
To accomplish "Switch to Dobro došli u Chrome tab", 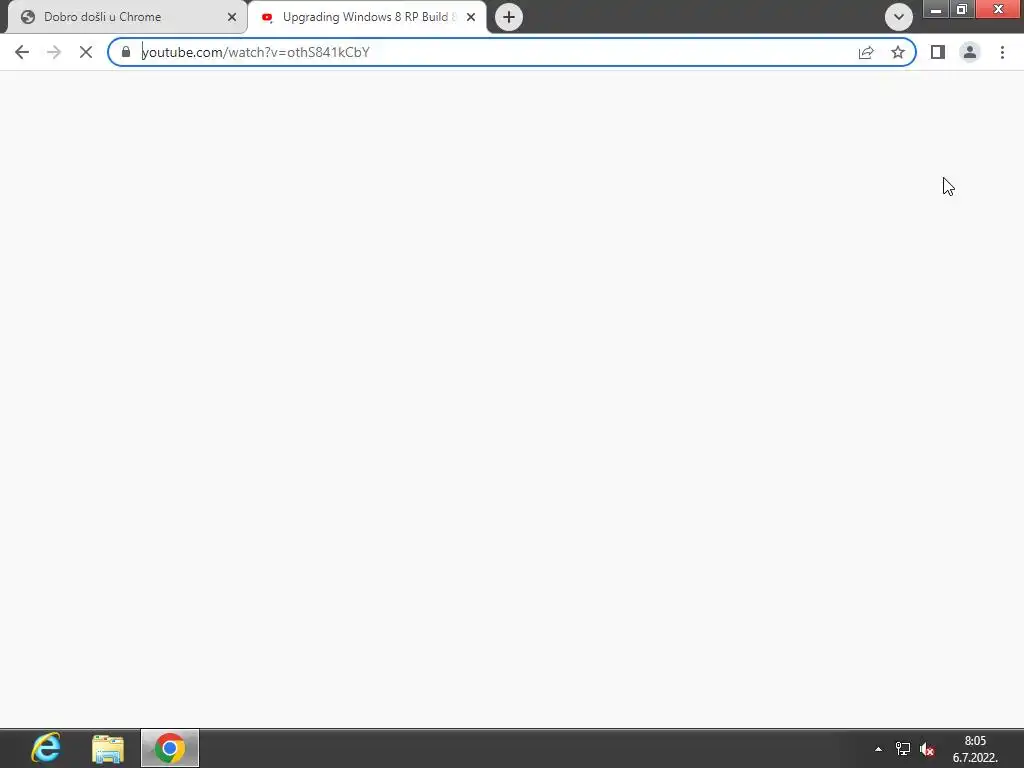I will tap(127, 17).
